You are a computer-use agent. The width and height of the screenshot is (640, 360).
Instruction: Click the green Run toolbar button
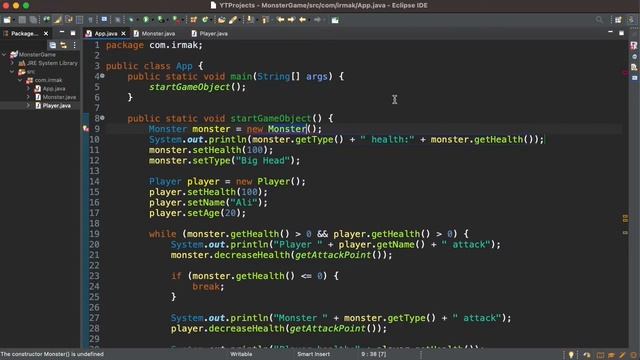[146, 20]
